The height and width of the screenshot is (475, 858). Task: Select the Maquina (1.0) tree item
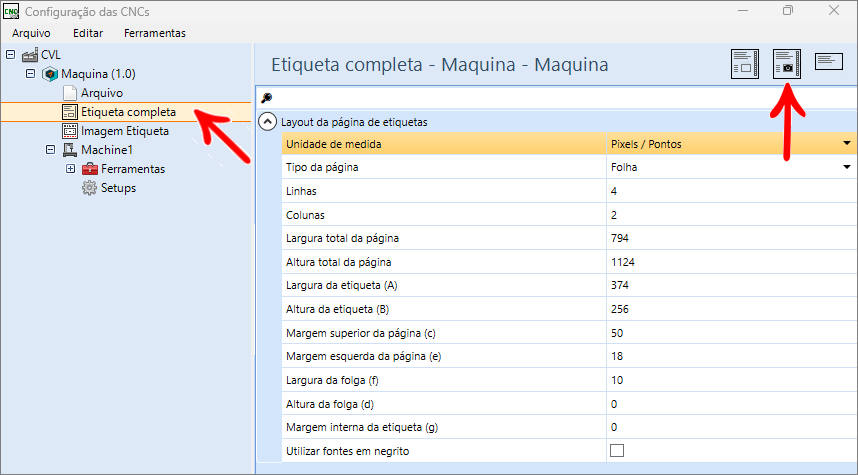click(x=98, y=74)
